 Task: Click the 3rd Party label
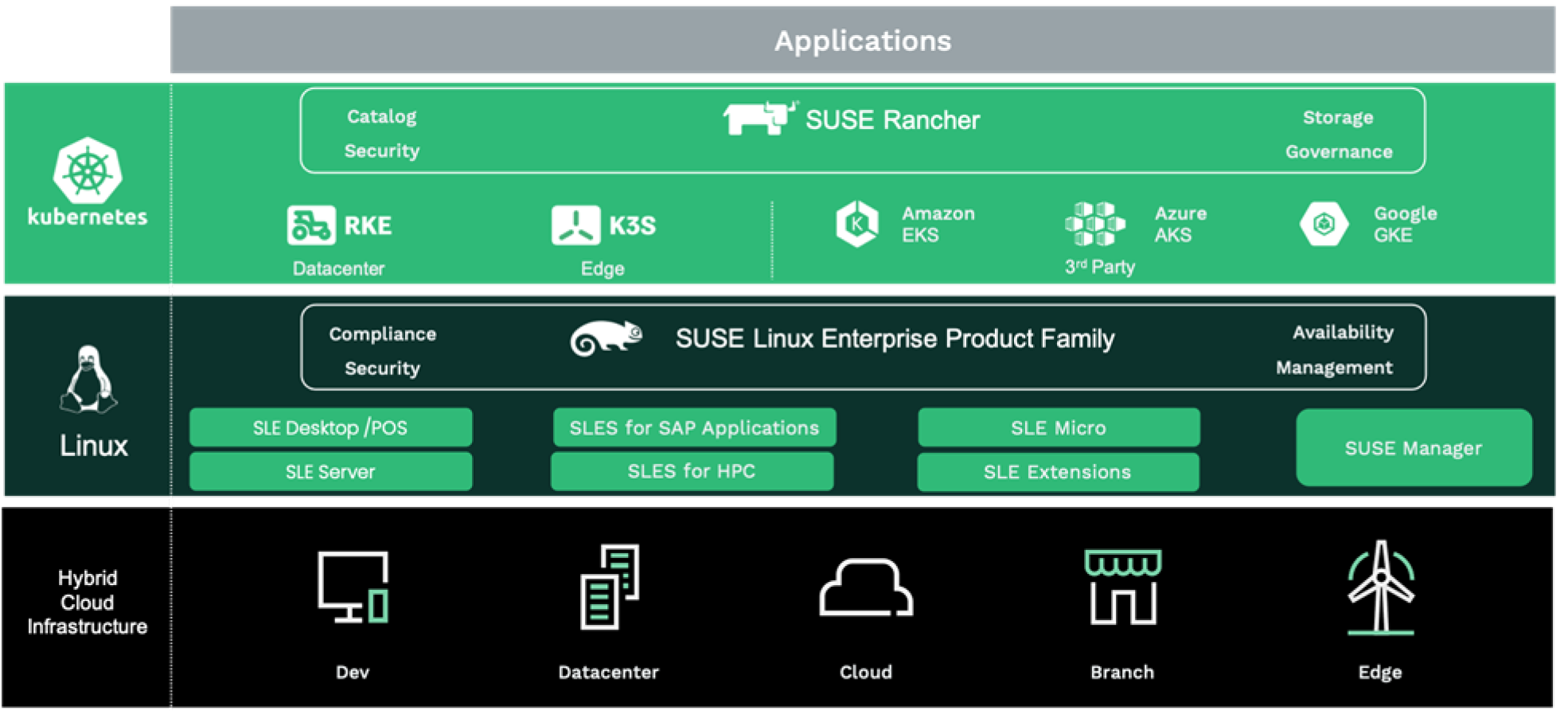tap(1100, 267)
